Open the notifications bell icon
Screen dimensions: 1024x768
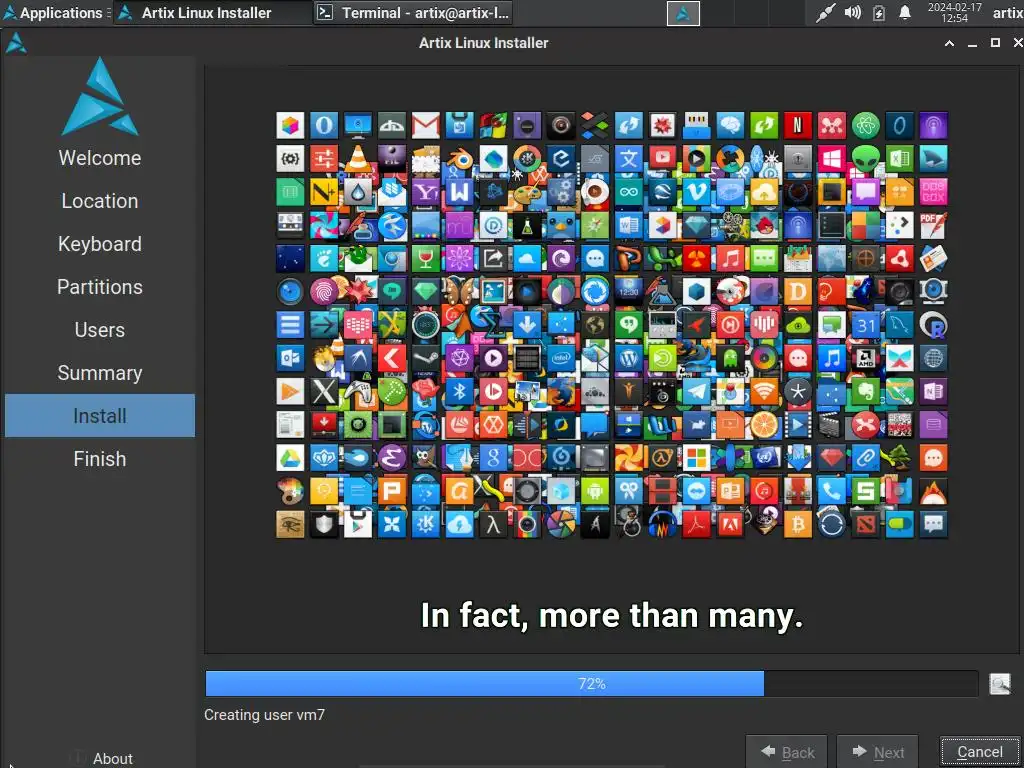coord(904,13)
